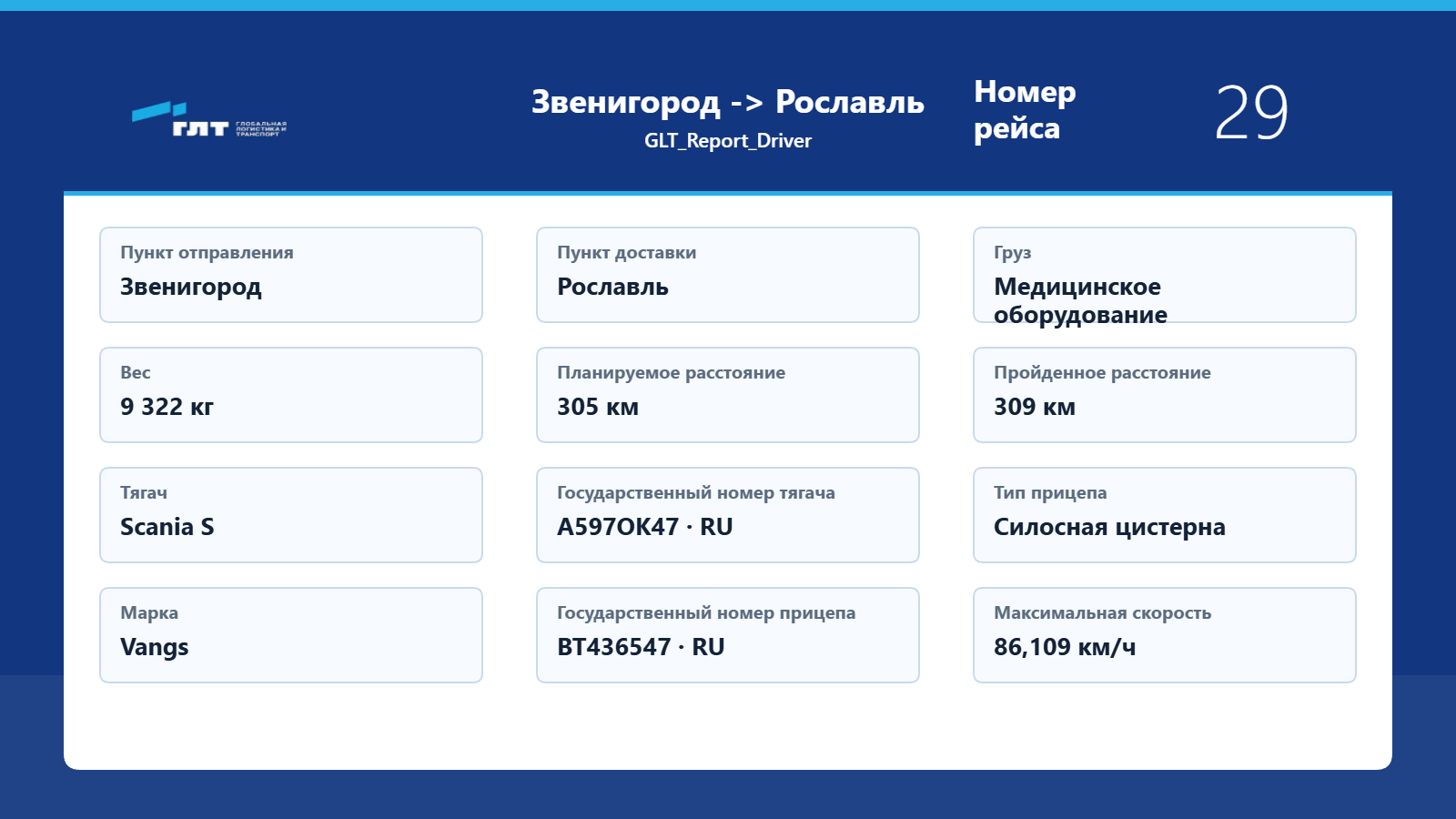Click the Максимальная скорость label
This screenshot has width=1456, height=819.
point(1102,613)
